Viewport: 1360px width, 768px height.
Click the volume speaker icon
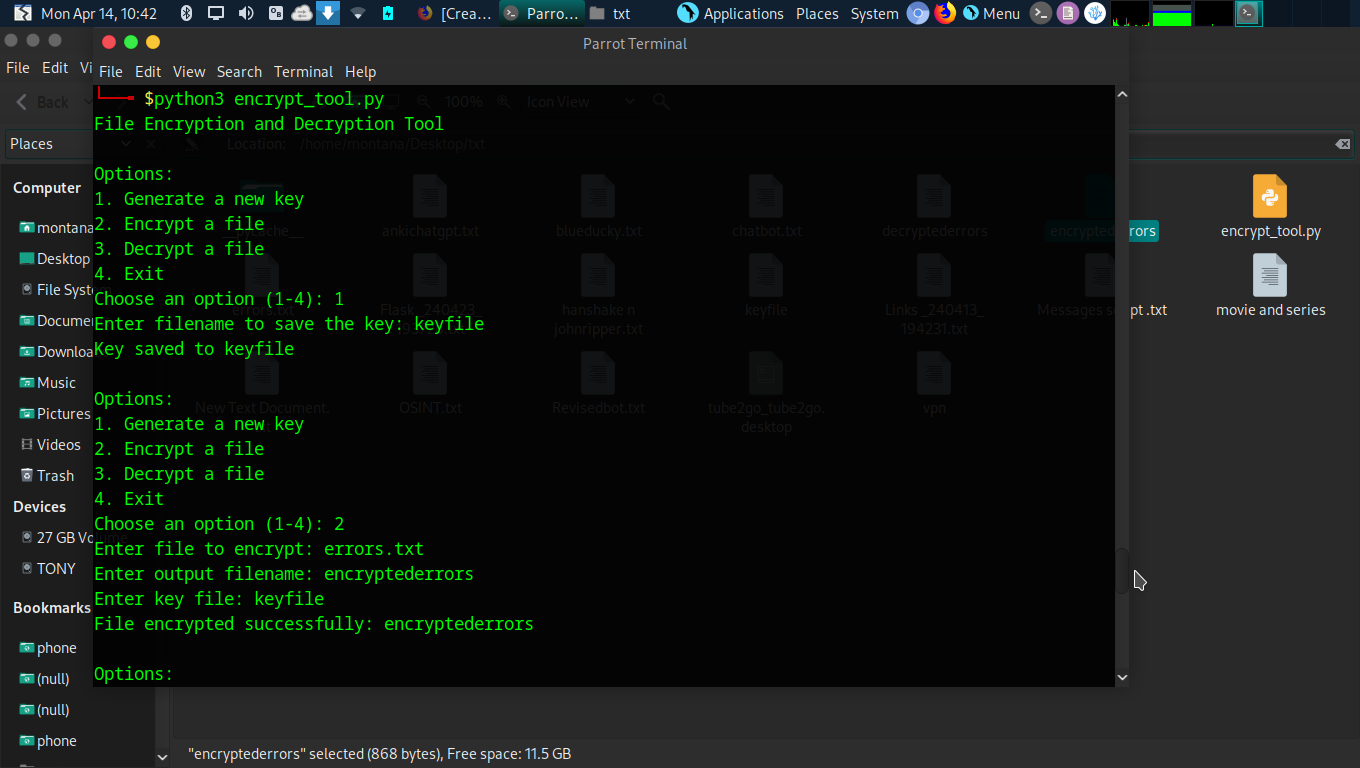(245, 14)
